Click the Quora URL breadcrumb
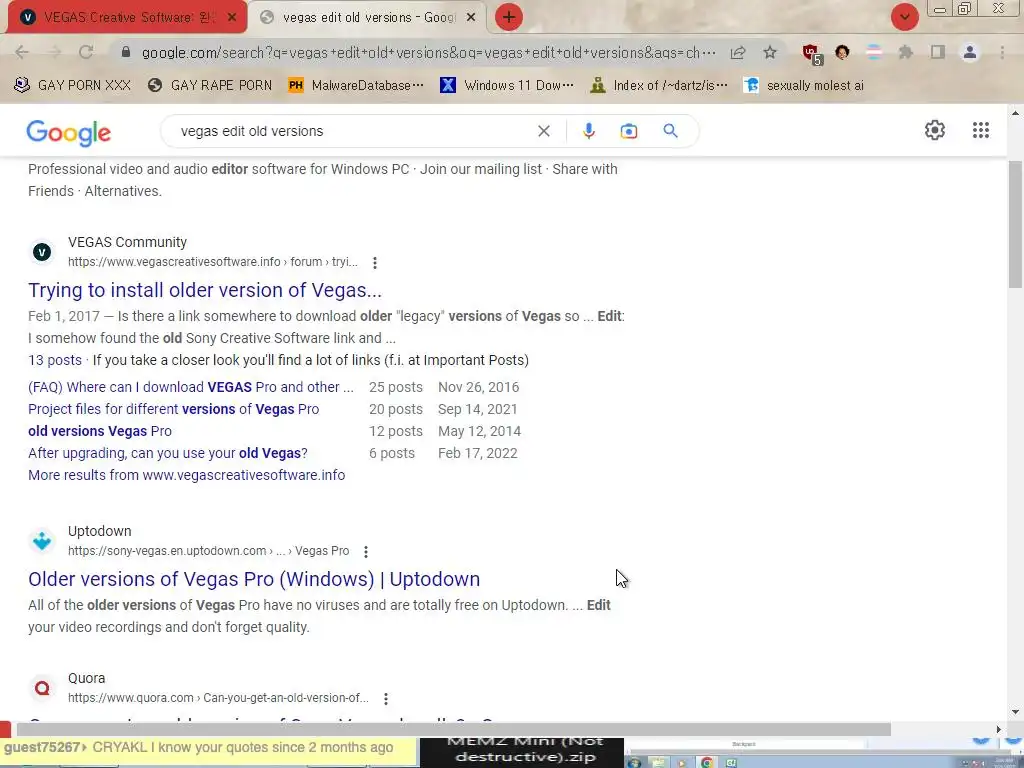 click(x=218, y=698)
